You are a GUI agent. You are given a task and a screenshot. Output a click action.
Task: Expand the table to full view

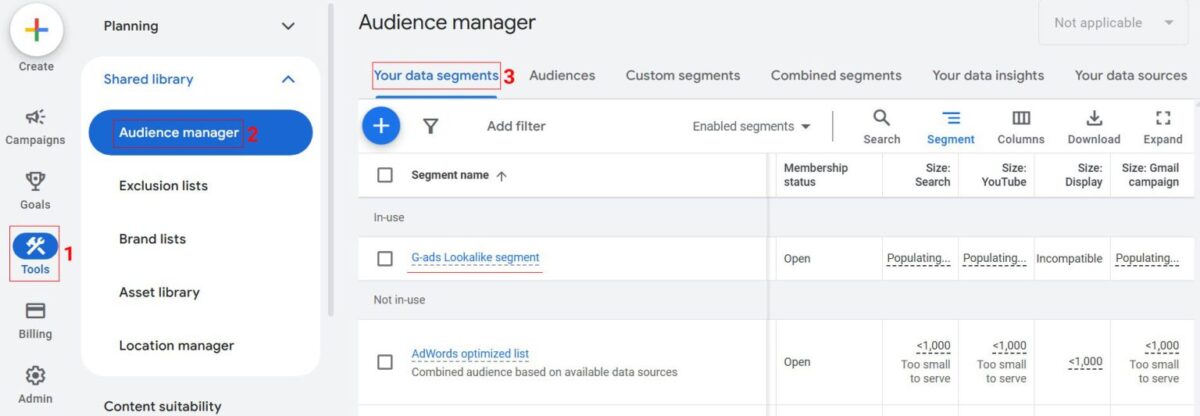point(1163,118)
